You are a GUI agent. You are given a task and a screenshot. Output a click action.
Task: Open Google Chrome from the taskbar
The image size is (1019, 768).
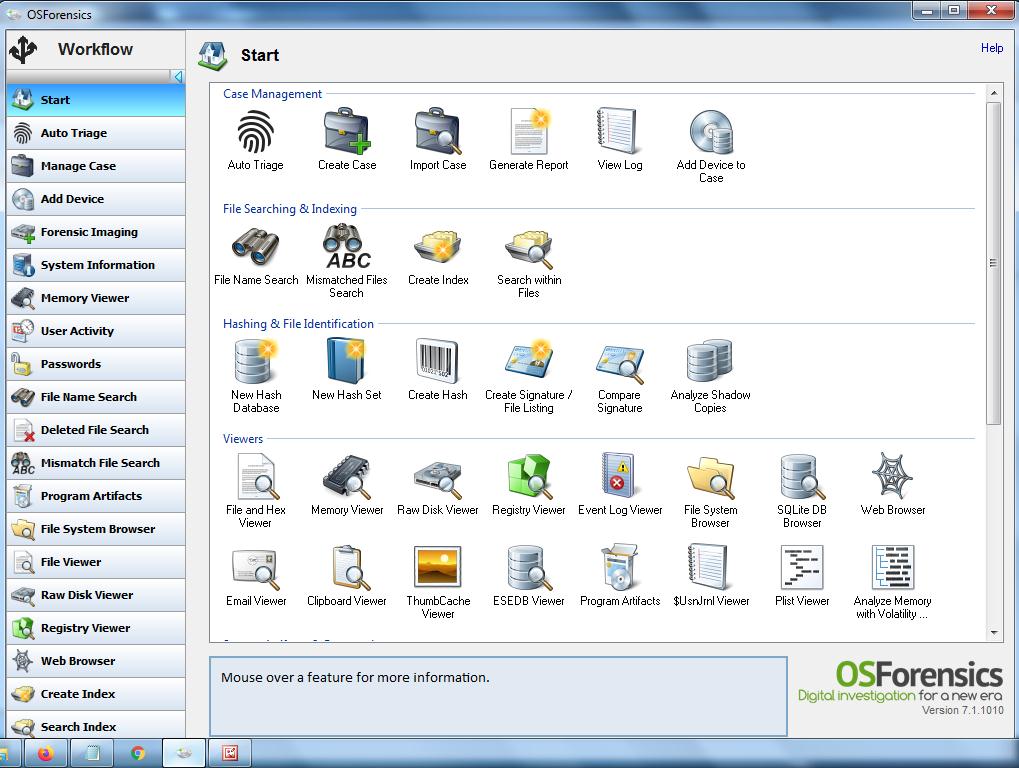[x=138, y=754]
